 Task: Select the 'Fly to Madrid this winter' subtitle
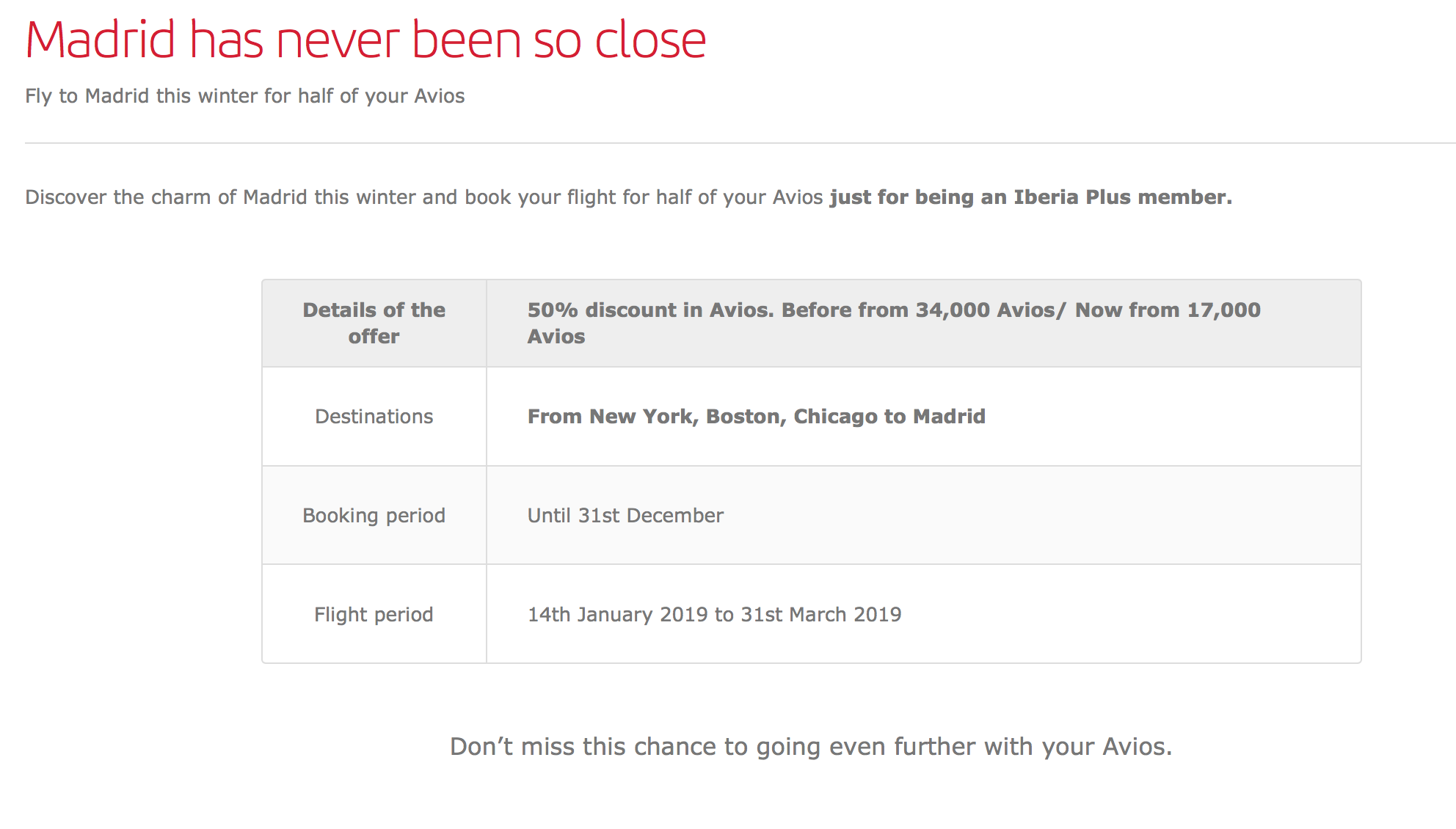[244, 96]
